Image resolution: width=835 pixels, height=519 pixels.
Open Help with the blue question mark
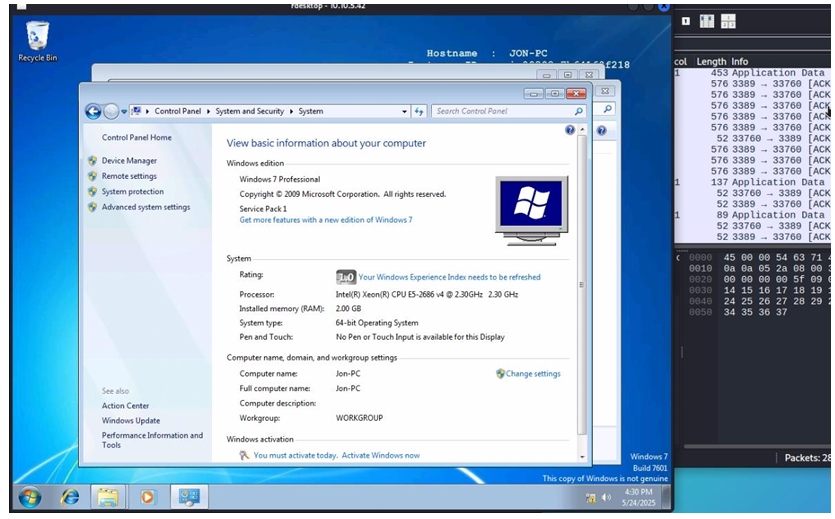(570, 130)
